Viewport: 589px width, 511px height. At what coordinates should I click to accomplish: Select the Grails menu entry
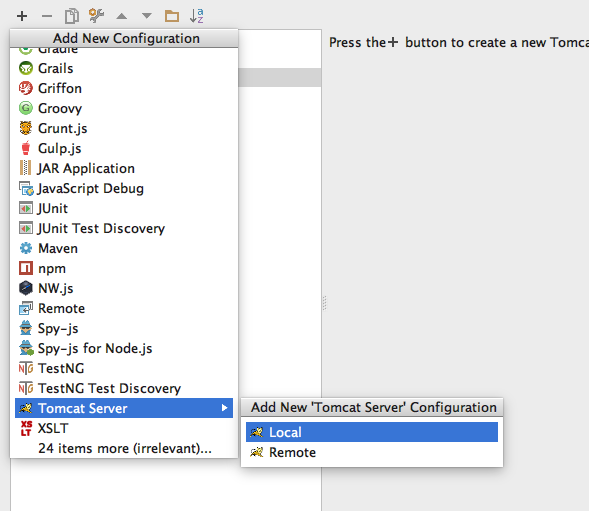124,68
